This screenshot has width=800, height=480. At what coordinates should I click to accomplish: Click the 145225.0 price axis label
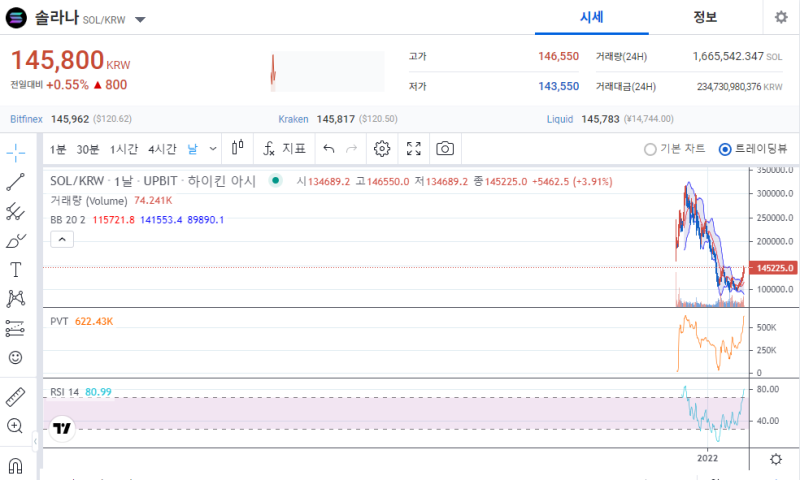(773, 268)
